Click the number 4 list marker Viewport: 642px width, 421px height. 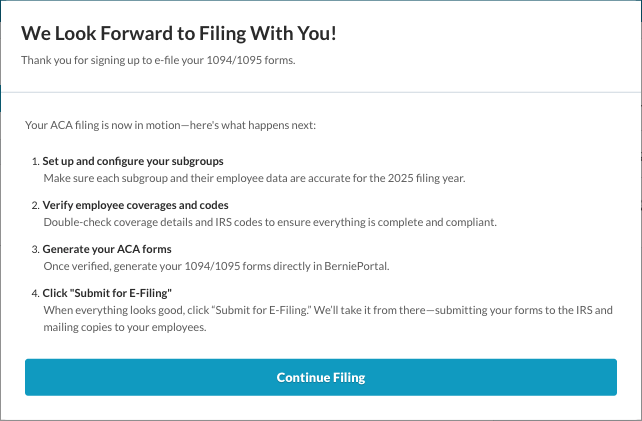tap(35, 293)
